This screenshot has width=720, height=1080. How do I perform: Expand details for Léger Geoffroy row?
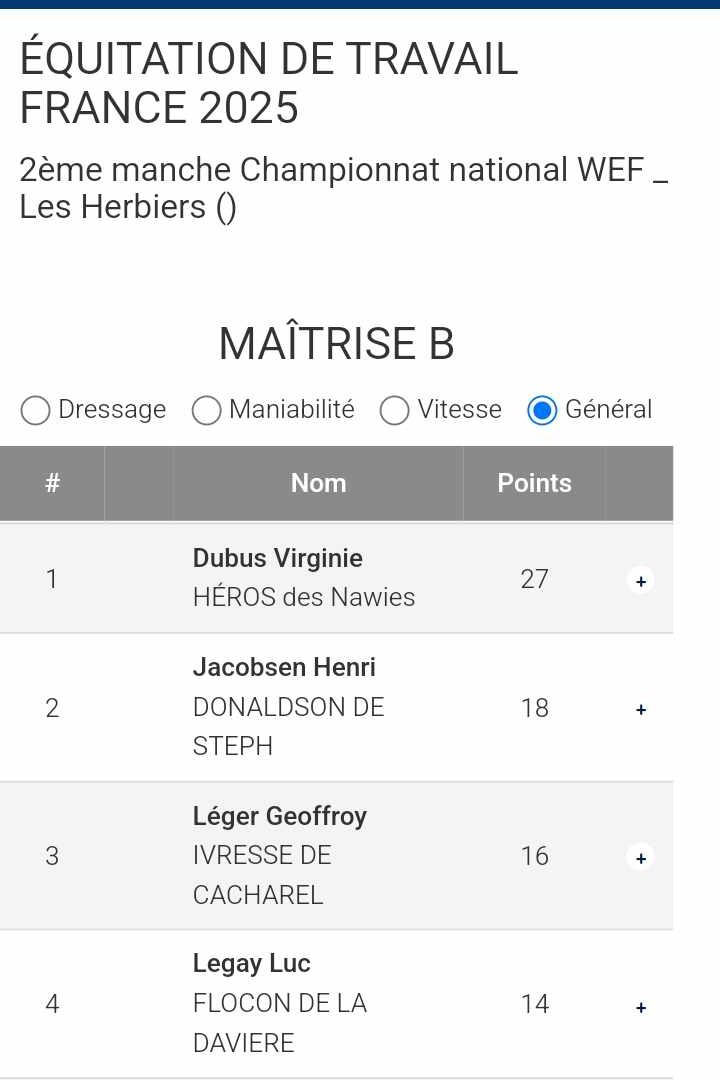pos(641,858)
